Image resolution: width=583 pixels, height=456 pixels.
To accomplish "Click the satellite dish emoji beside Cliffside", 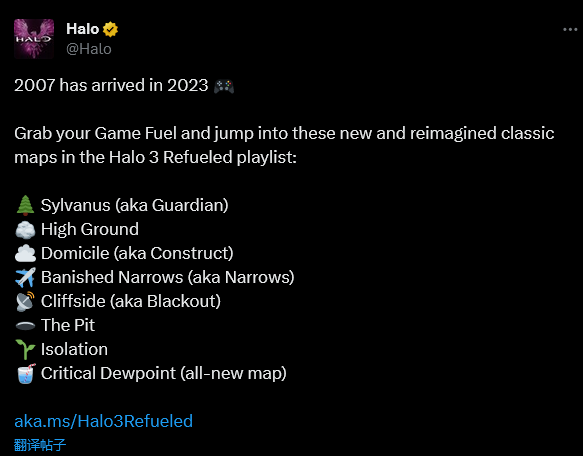I will [x=25, y=302].
